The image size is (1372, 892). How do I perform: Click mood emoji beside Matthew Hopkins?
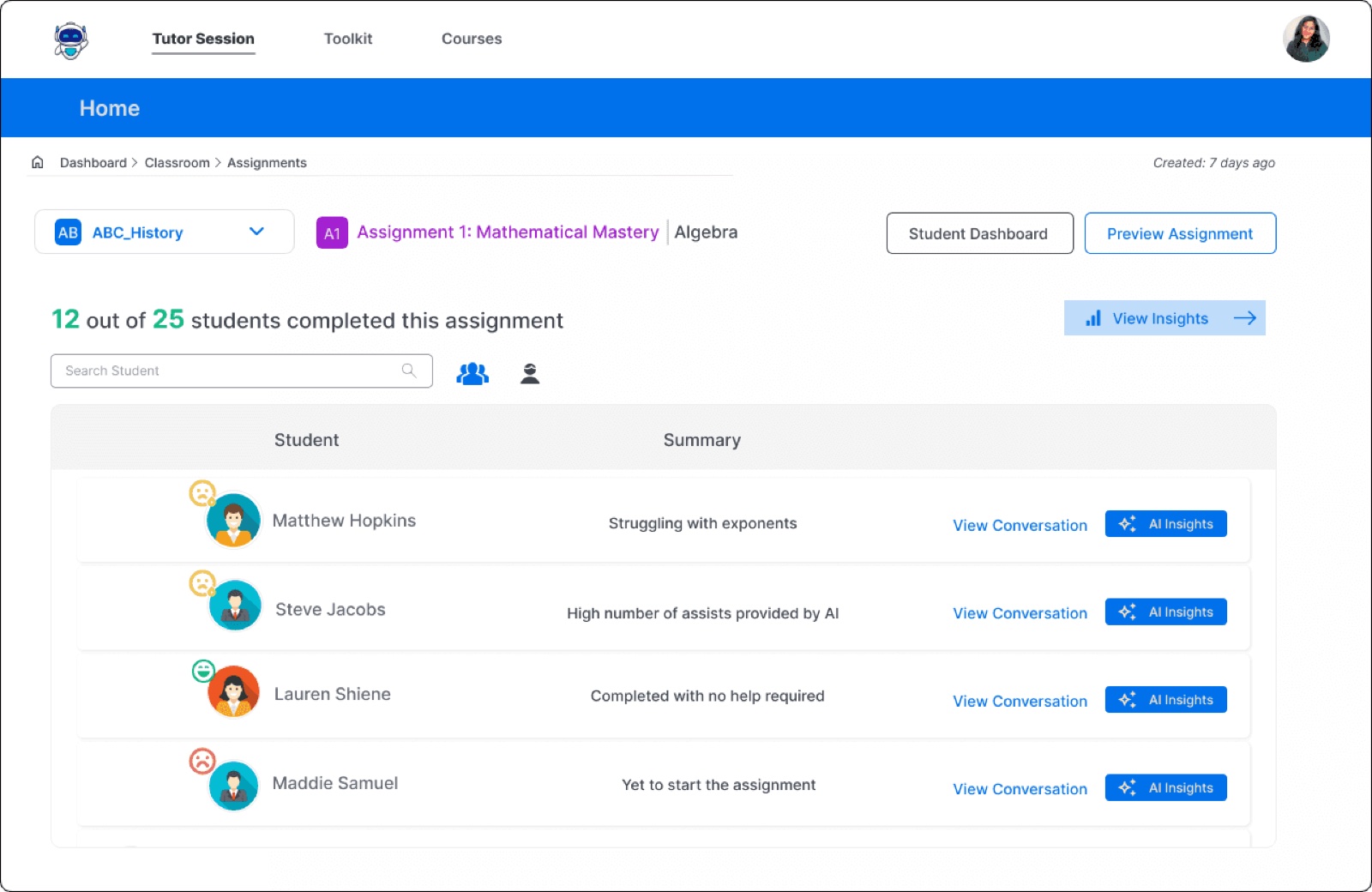point(202,493)
